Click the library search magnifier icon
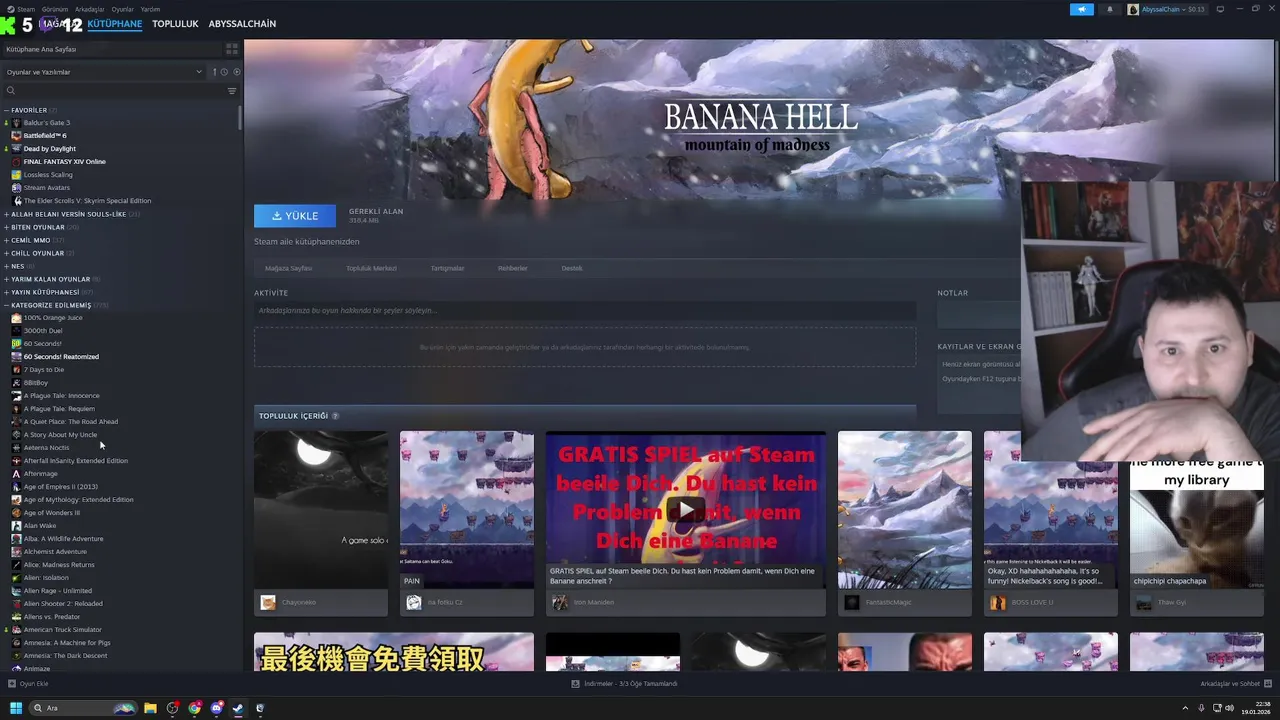The image size is (1280, 720). click(11, 91)
